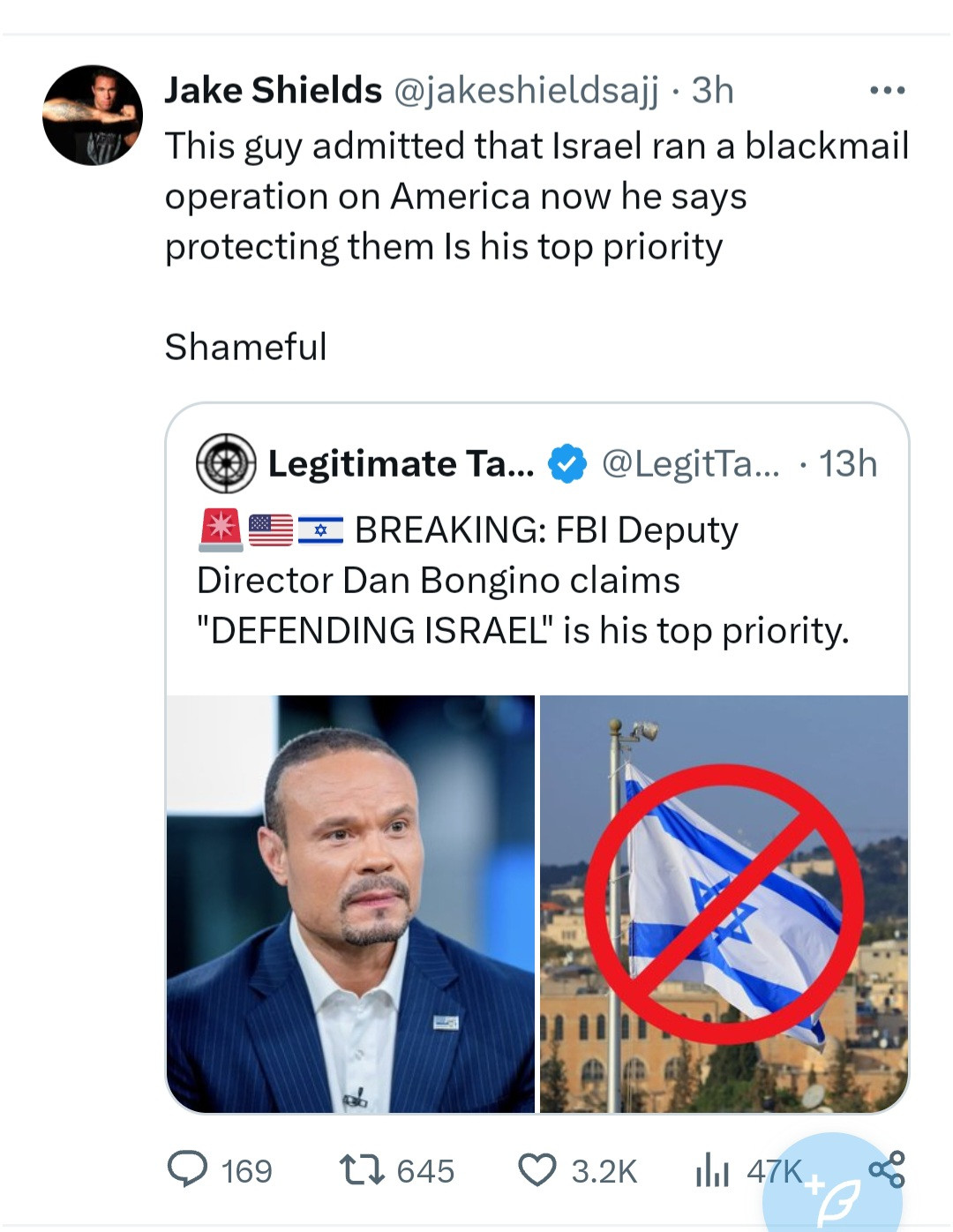Tap the share icon
953x1232 pixels.
(x=887, y=1168)
